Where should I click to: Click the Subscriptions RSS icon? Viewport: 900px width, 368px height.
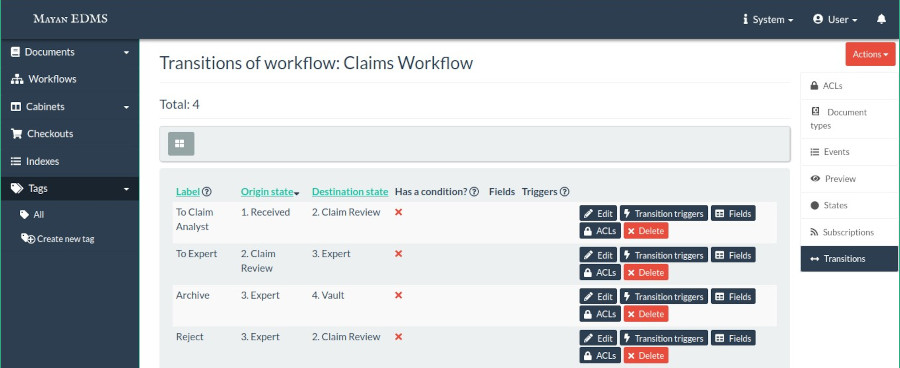[814, 232]
